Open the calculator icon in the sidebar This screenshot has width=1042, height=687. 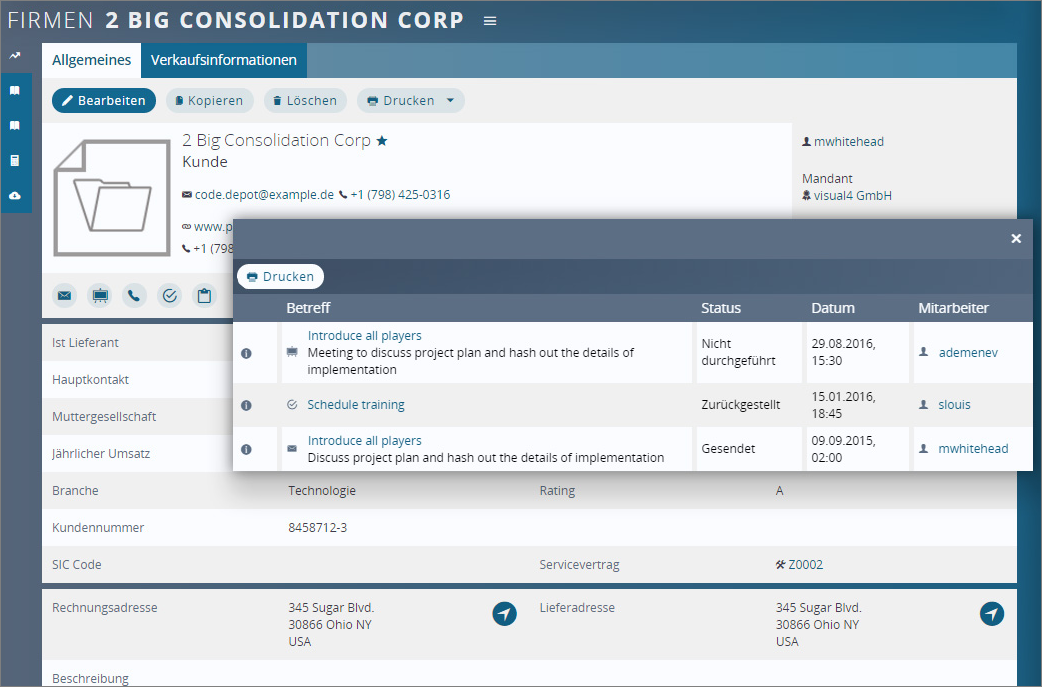(15, 160)
